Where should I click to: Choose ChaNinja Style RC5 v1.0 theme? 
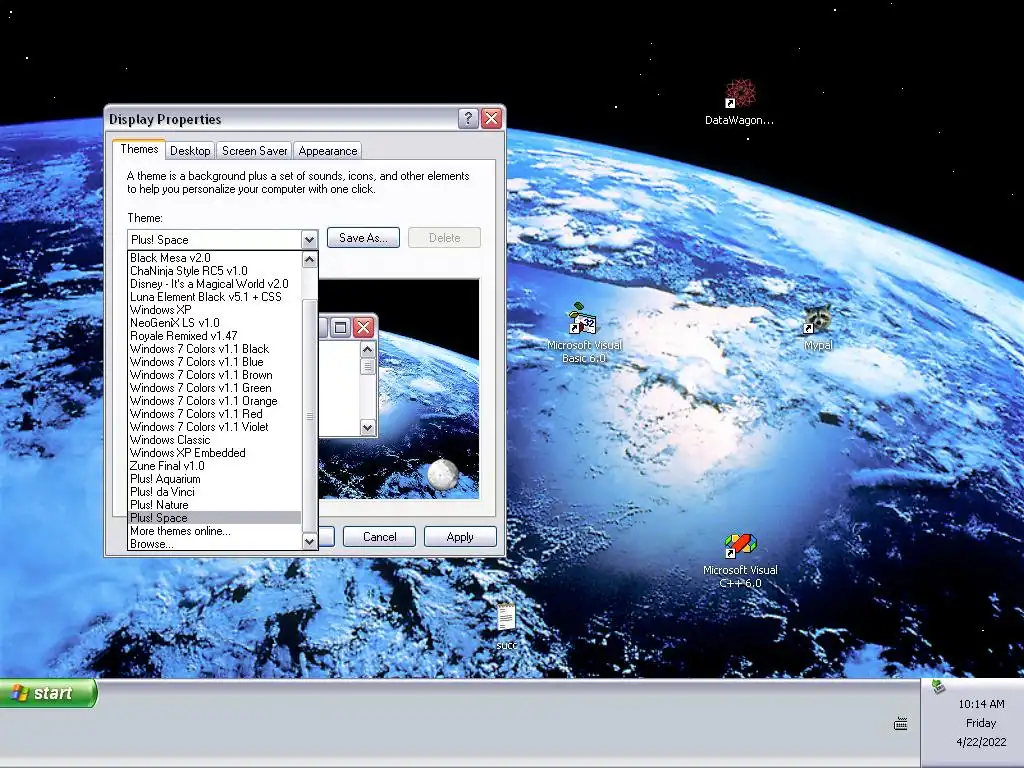pyautogui.click(x=215, y=271)
